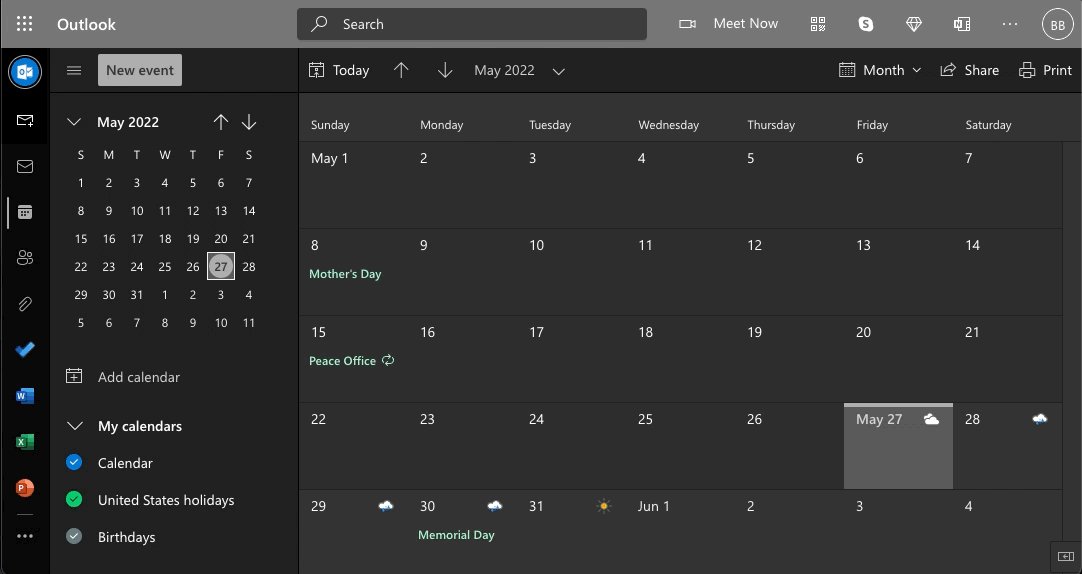Click in the Search box

[472, 24]
